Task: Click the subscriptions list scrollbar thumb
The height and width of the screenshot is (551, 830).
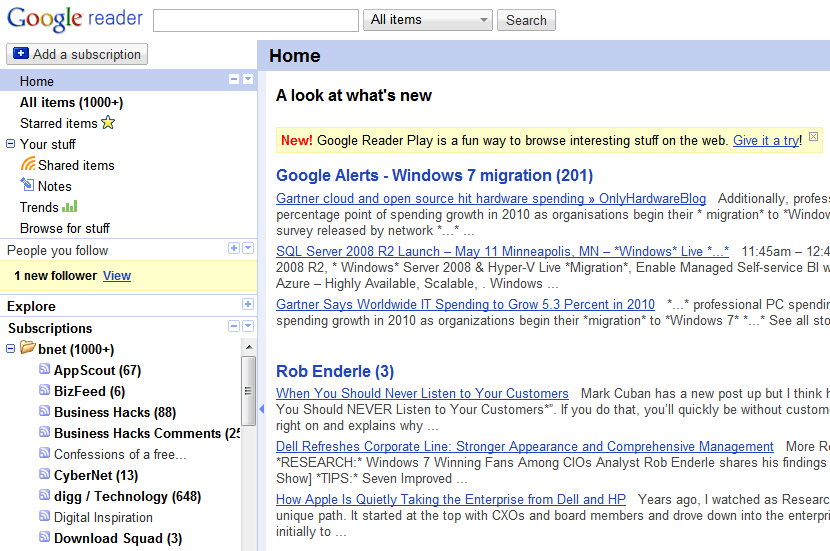Action: coord(248,391)
